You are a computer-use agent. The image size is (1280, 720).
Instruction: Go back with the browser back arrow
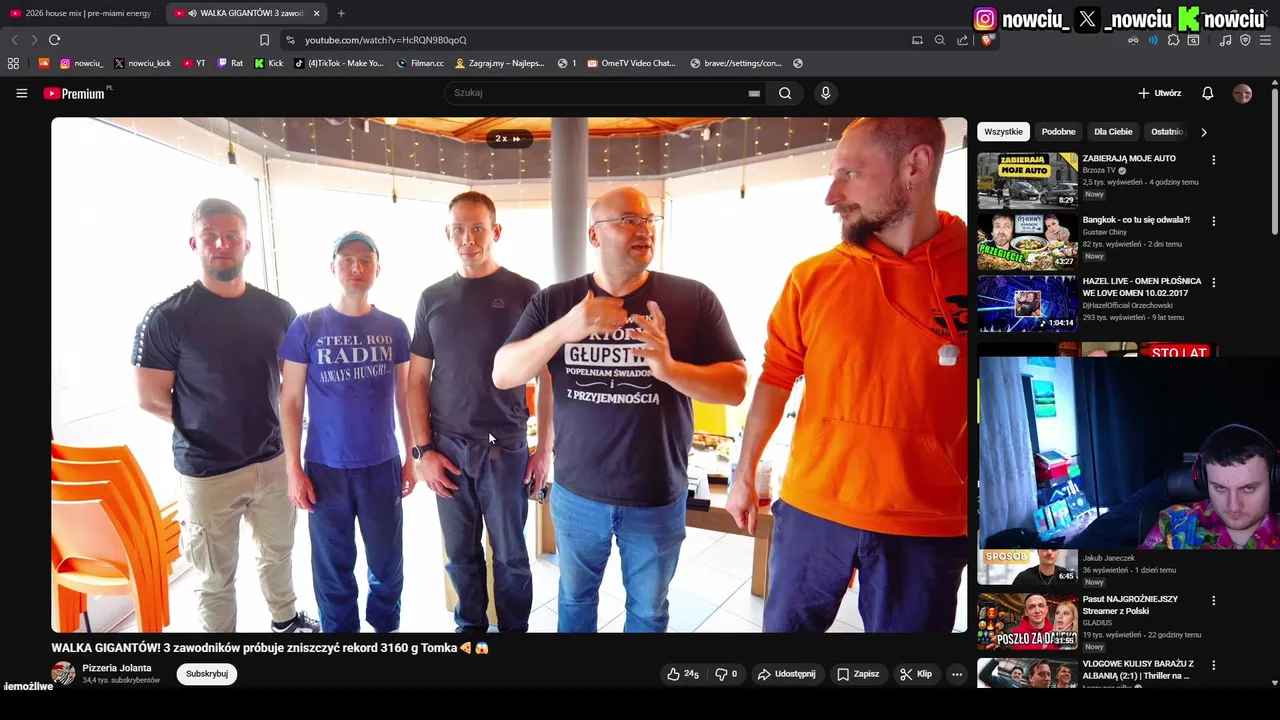point(14,40)
